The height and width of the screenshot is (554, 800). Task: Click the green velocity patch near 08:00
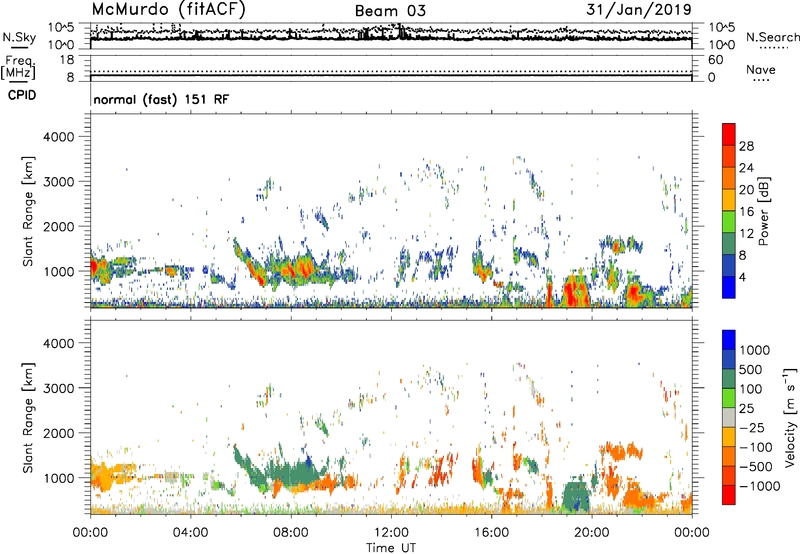tap(293, 472)
